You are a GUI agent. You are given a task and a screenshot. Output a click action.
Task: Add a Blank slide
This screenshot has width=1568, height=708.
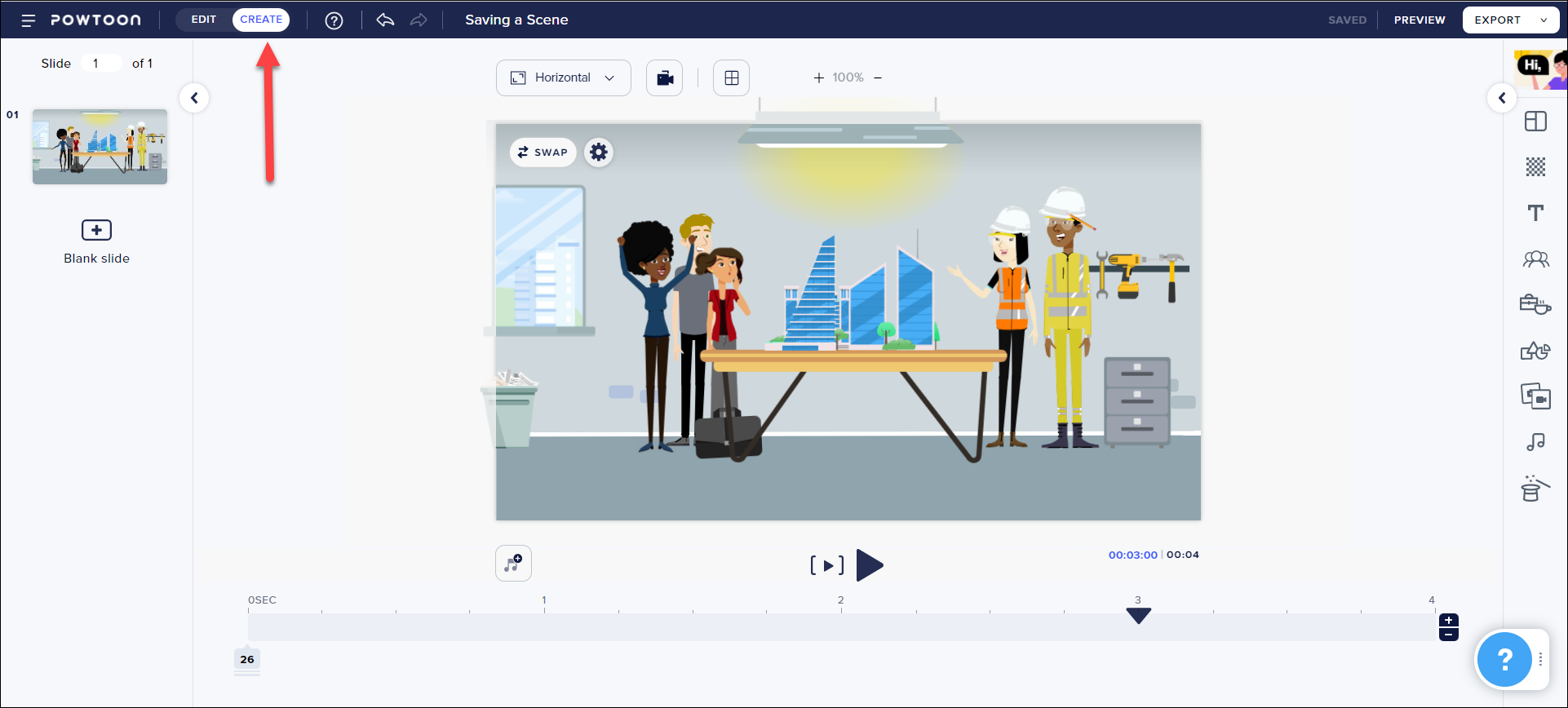(x=96, y=241)
